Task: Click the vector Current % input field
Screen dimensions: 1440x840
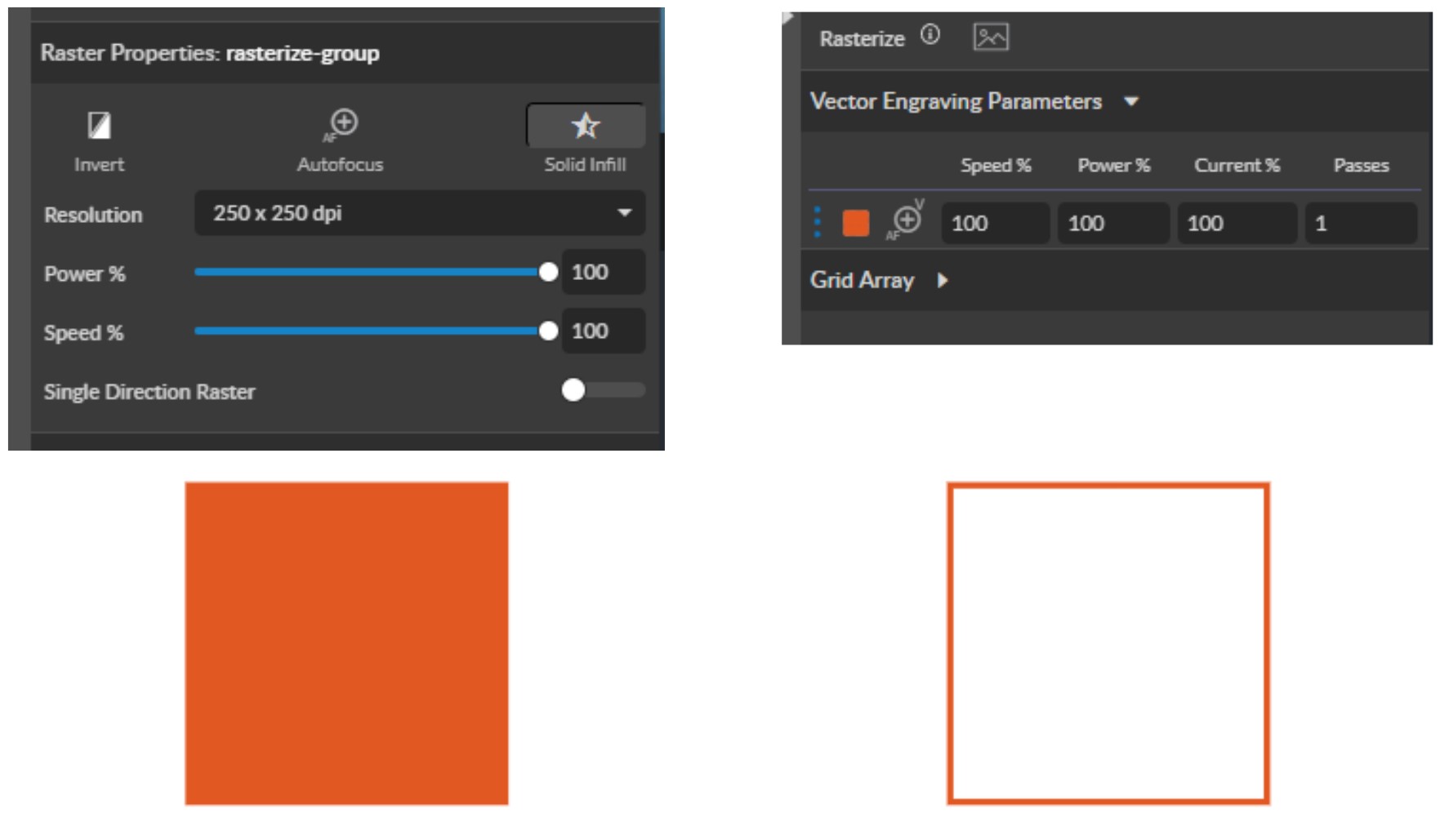Action: pos(1236,224)
